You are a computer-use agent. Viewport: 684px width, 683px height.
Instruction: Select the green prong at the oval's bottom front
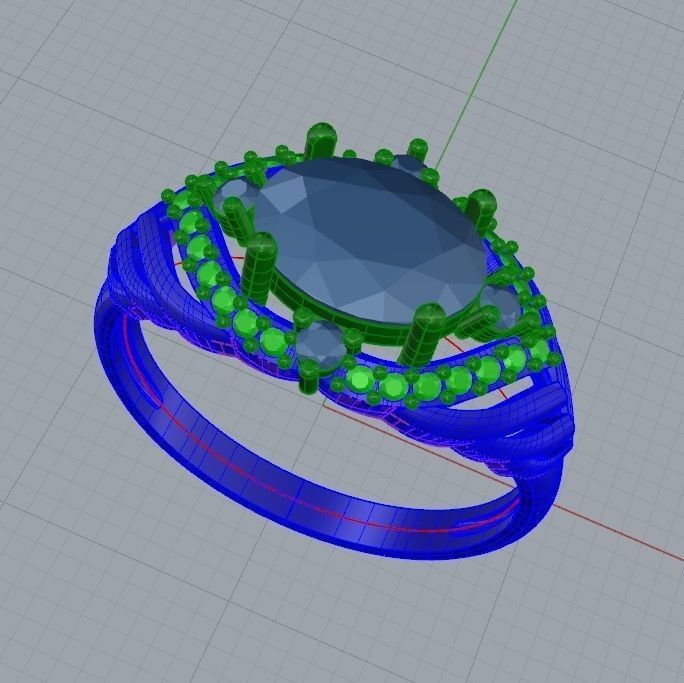click(x=422, y=335)
